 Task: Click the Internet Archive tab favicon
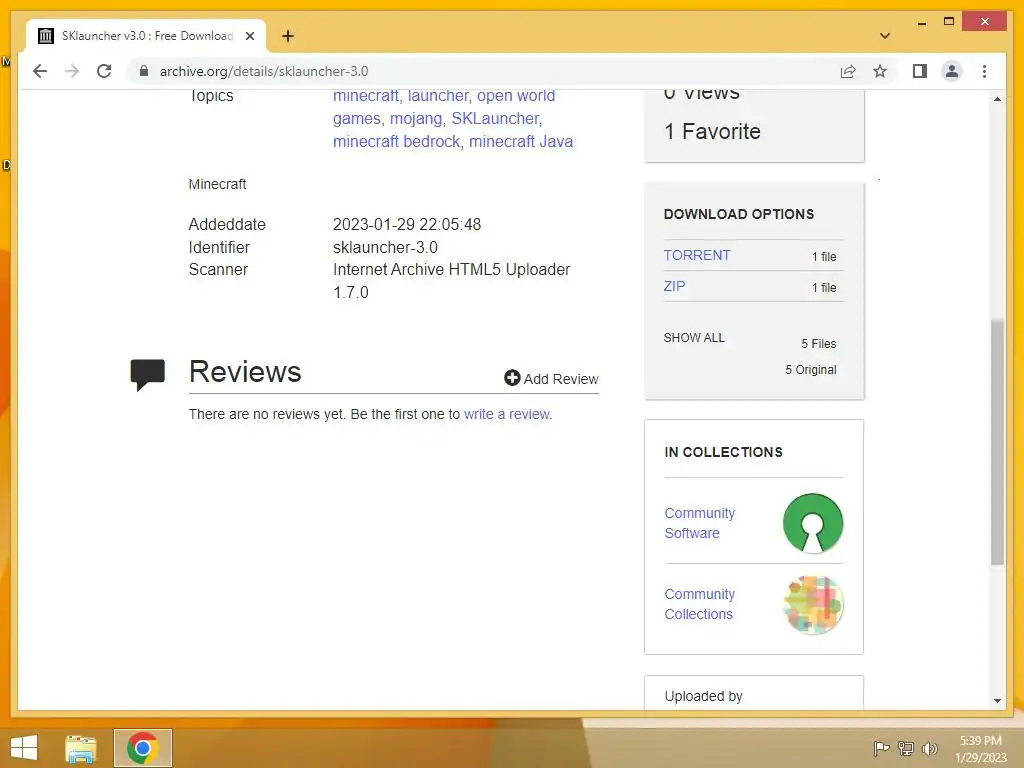(x=45, y=36)
